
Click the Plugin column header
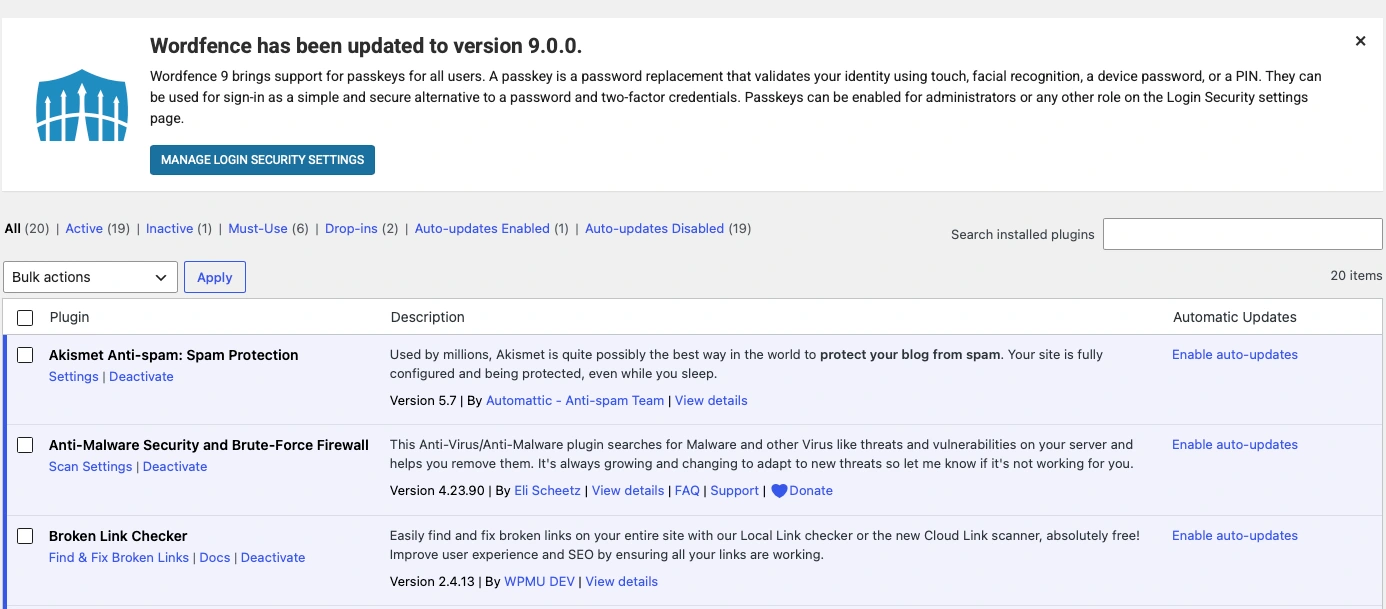pos(70,317)
